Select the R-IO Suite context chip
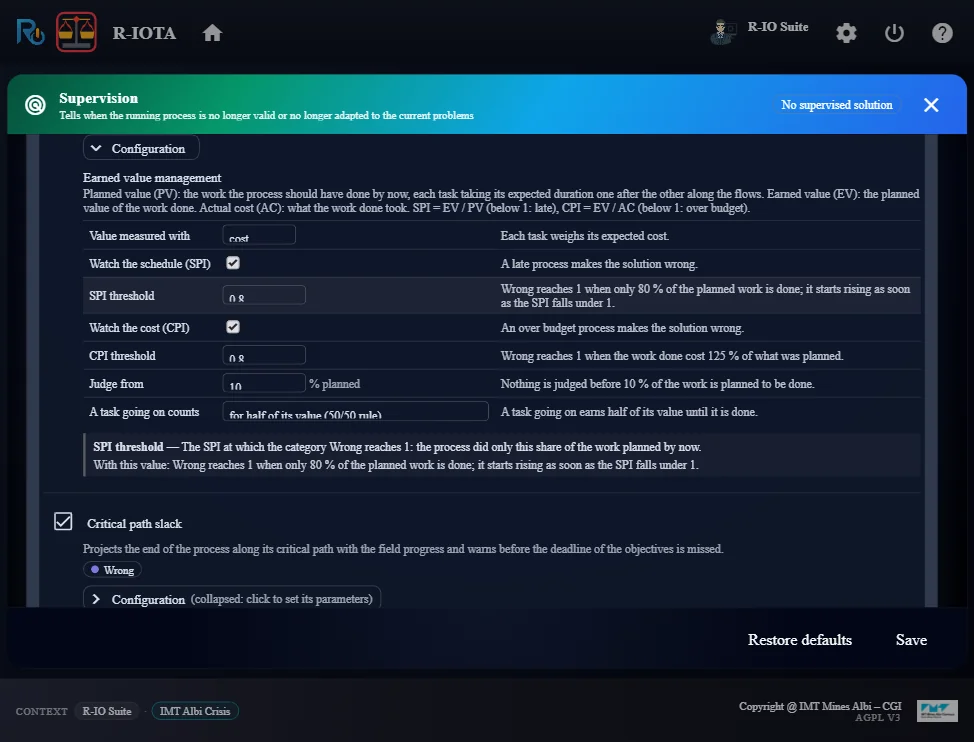 (x=107, y=711)
